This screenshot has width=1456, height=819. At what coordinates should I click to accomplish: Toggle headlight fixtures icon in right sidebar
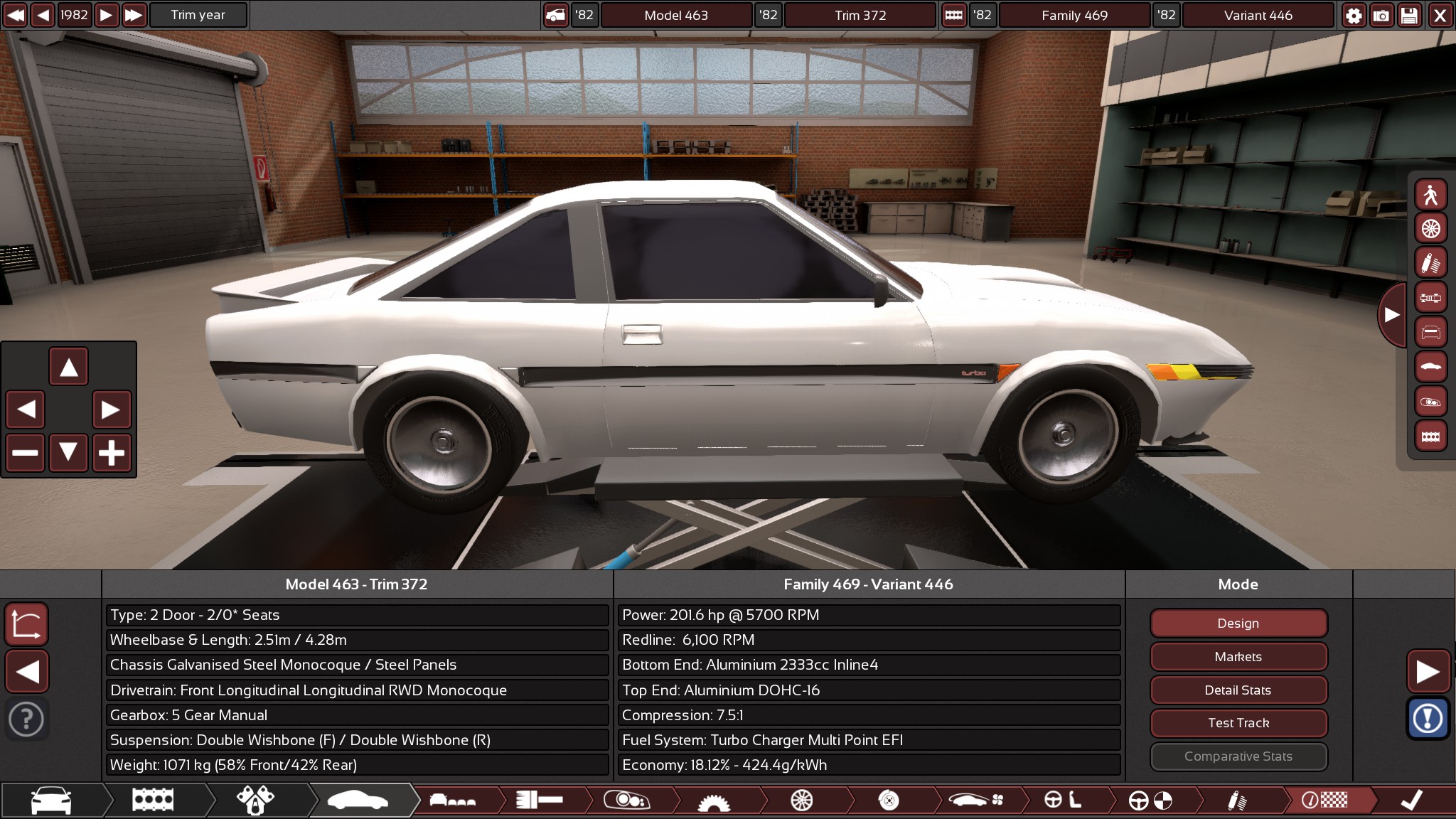(1430, 402)
